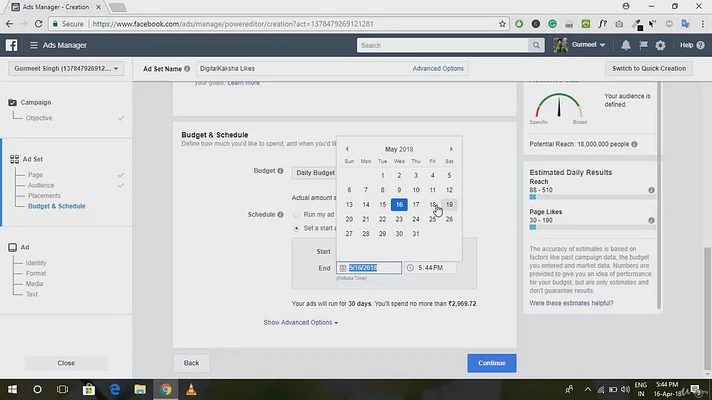Viewport: 712px width, 400px height.
Task: Click calendar icon in End date field
Action: [343, 268]
